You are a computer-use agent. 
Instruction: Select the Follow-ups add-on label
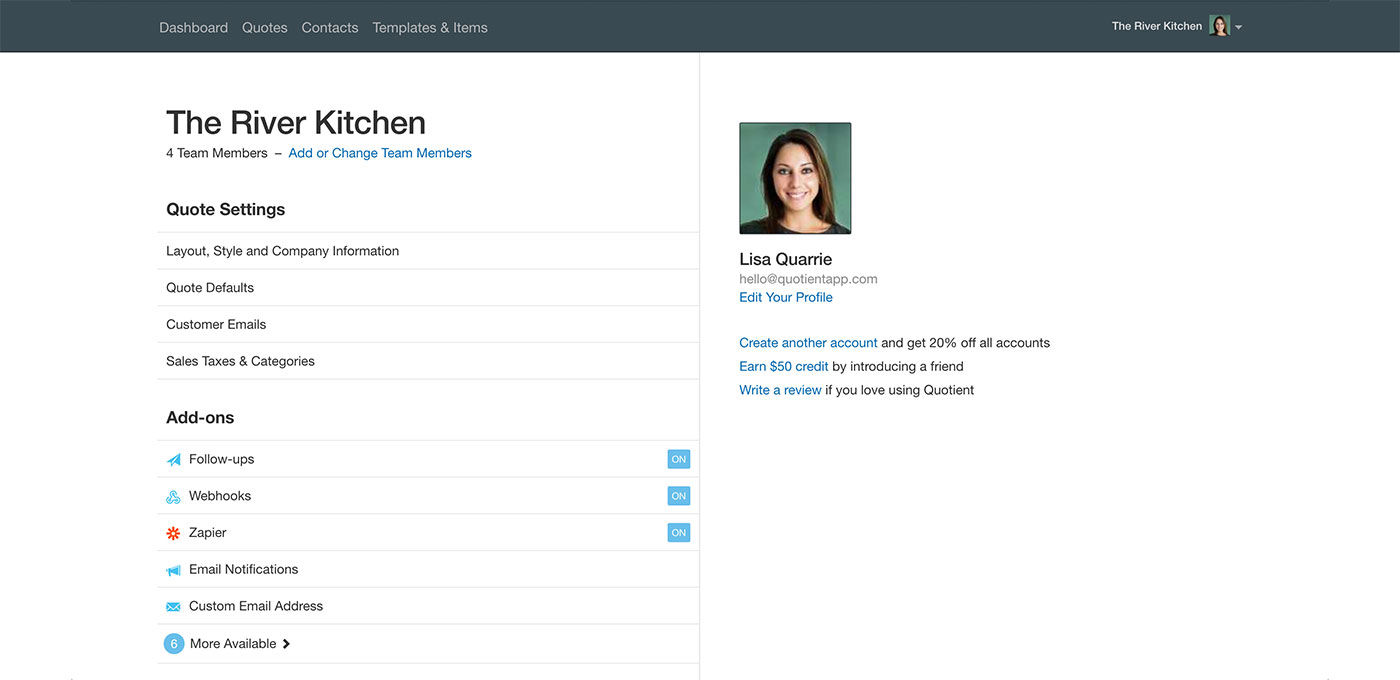pyautogui.click(x=222, y=459)
